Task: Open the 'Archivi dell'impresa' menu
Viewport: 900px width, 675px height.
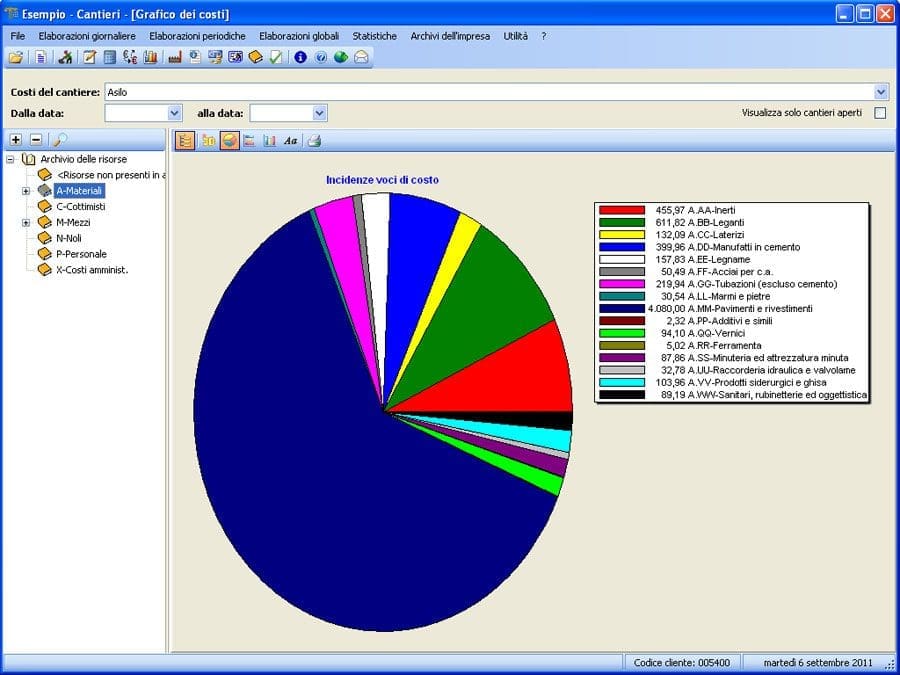Action: tap(450, 36)
